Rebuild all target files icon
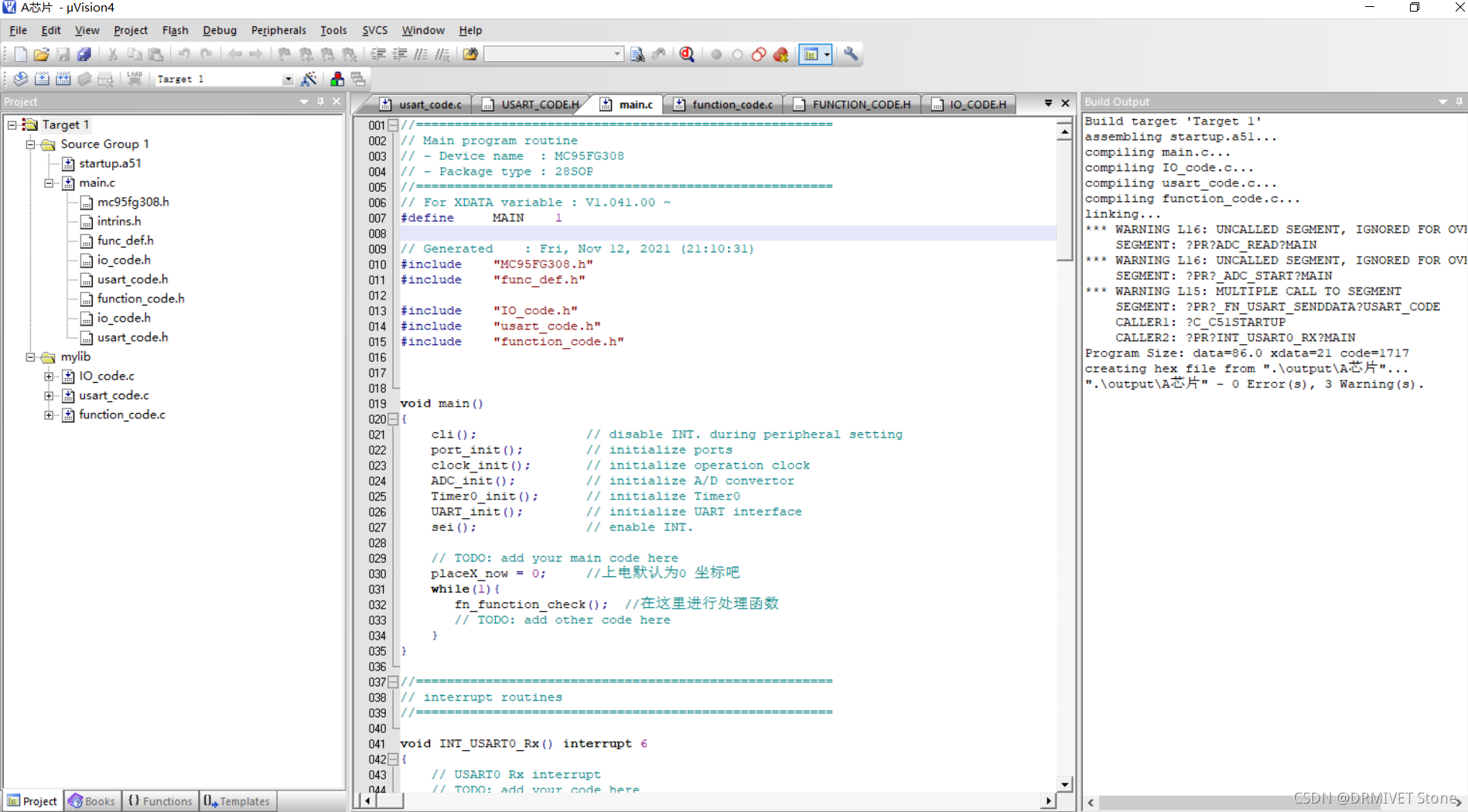 pos(63,79)
